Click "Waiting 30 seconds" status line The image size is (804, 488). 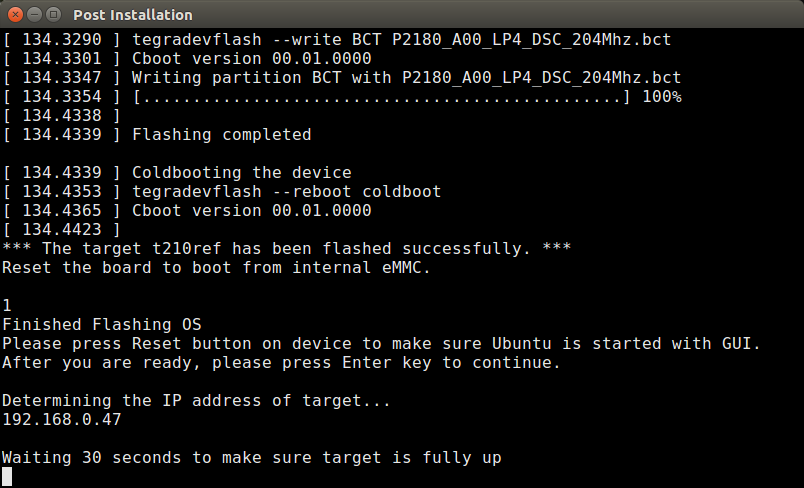251,458
